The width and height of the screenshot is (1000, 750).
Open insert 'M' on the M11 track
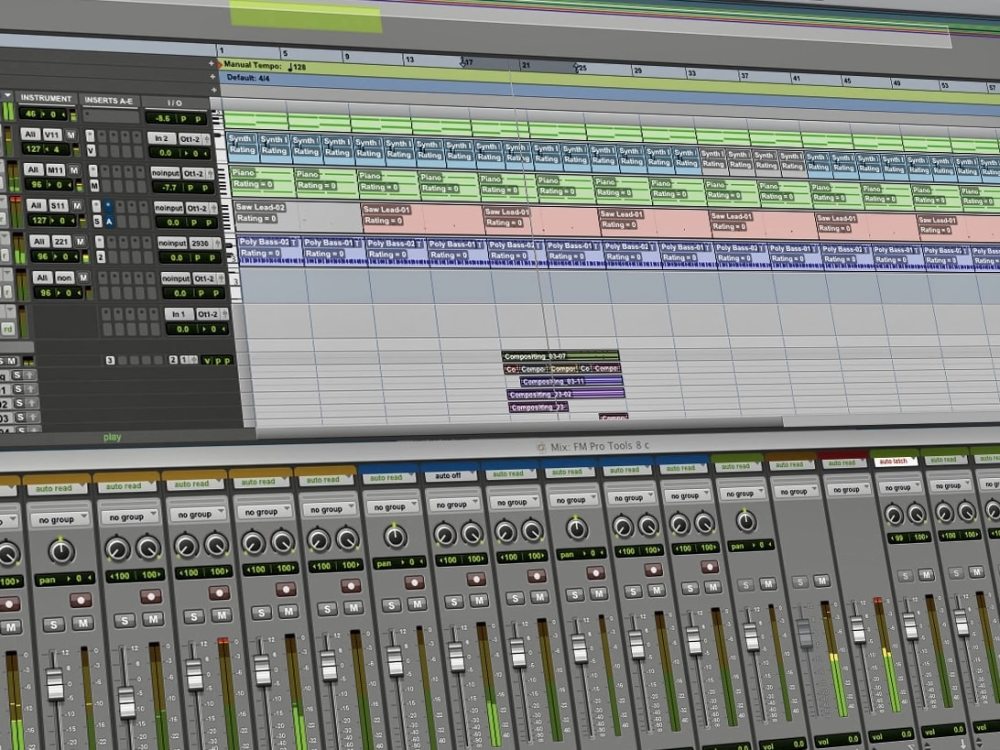click(x=94, y=186)
